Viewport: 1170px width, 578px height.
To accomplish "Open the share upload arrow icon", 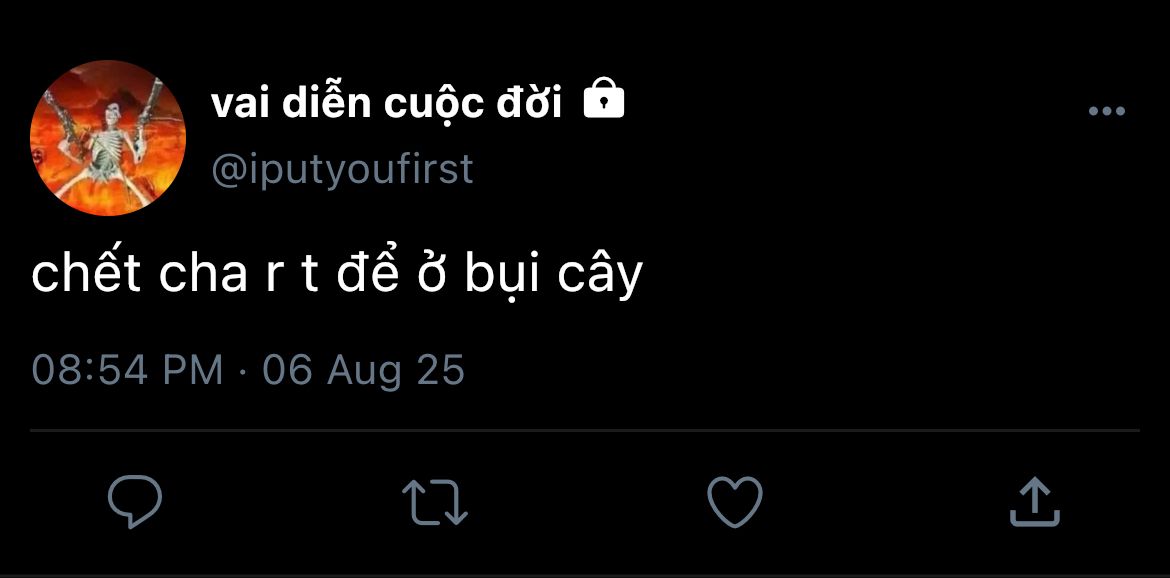I will pyautogui.click(x=1035, y=502).
